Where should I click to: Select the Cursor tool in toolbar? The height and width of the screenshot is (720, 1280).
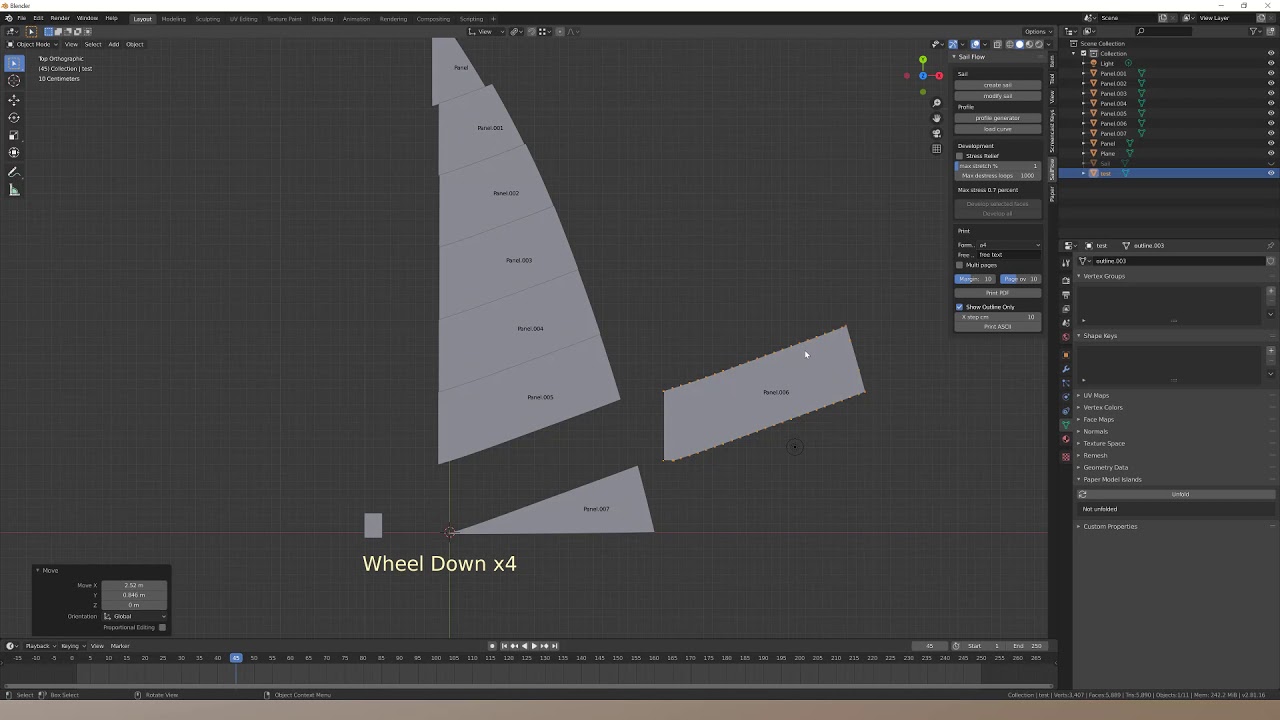pos(14,81)
